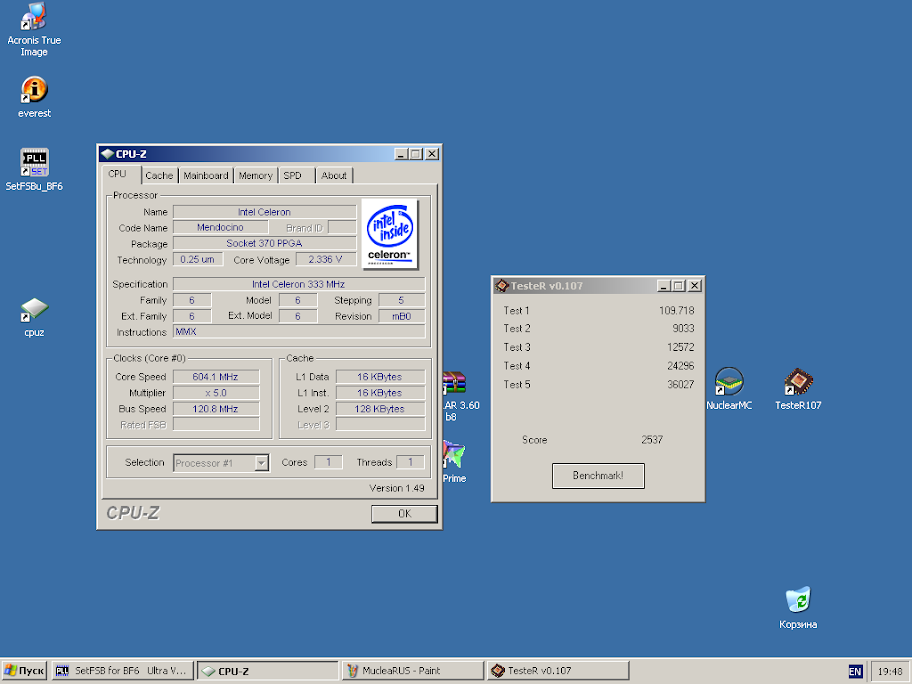
Task: Select the cpuz desktop shortcut
Action: point(34,317)
